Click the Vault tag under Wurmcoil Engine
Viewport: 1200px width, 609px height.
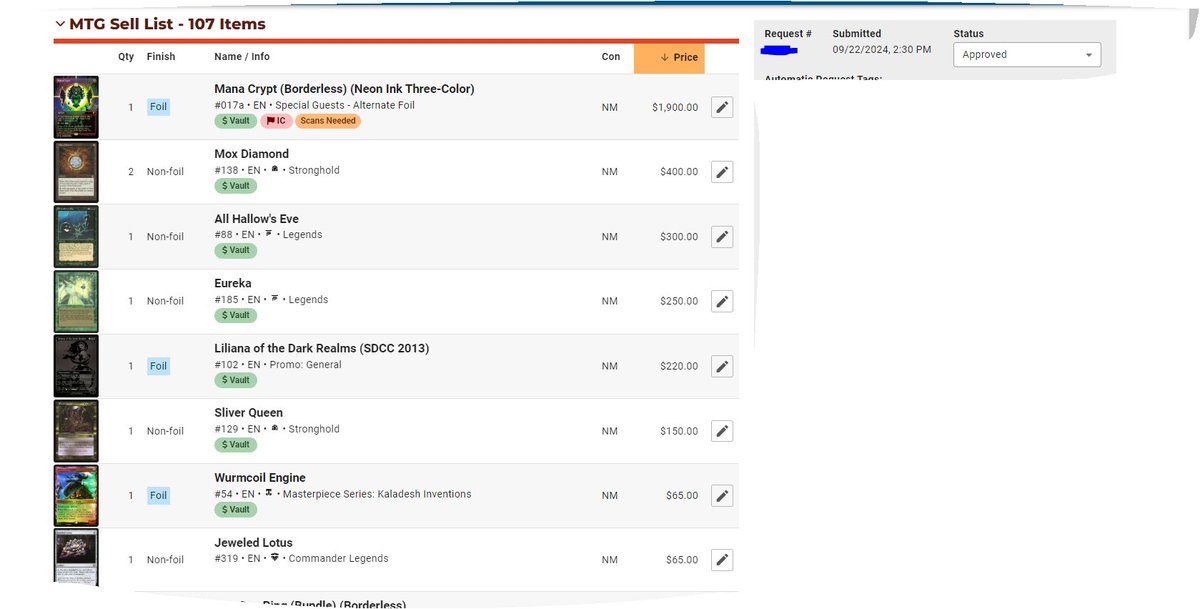tap(236, 509)
